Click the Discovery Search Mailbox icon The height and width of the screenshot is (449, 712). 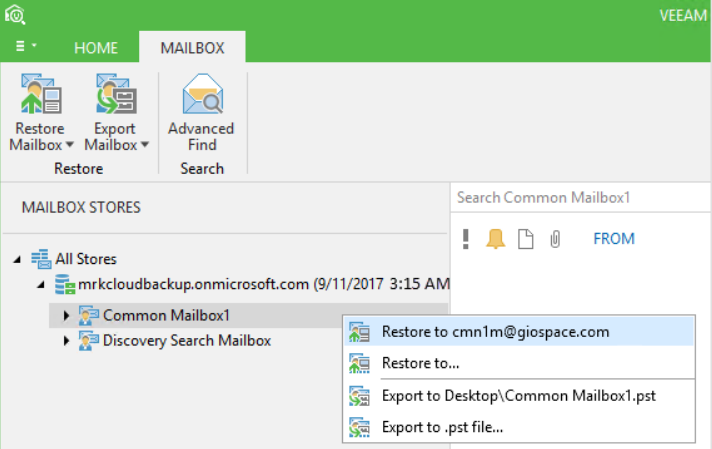pos(89,340)
